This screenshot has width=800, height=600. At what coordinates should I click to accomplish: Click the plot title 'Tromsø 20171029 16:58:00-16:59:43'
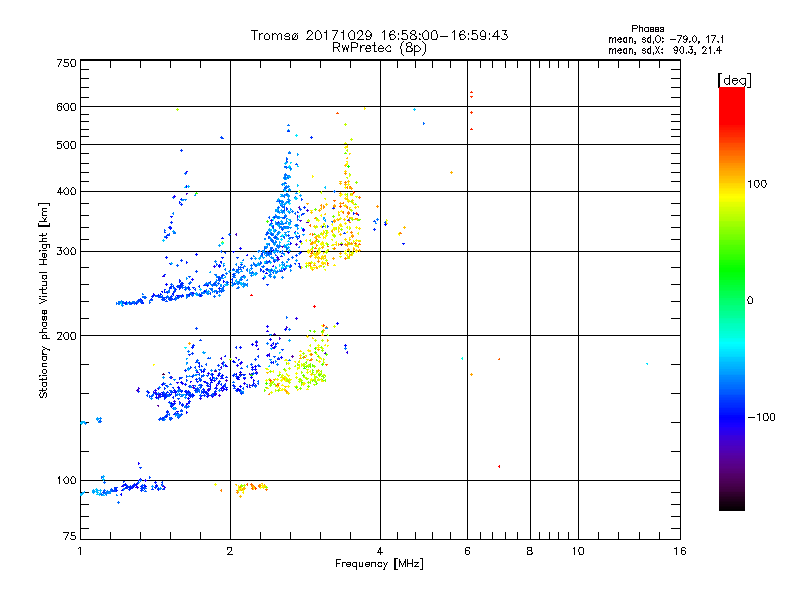pyautogui.click(x=379, y=35)
